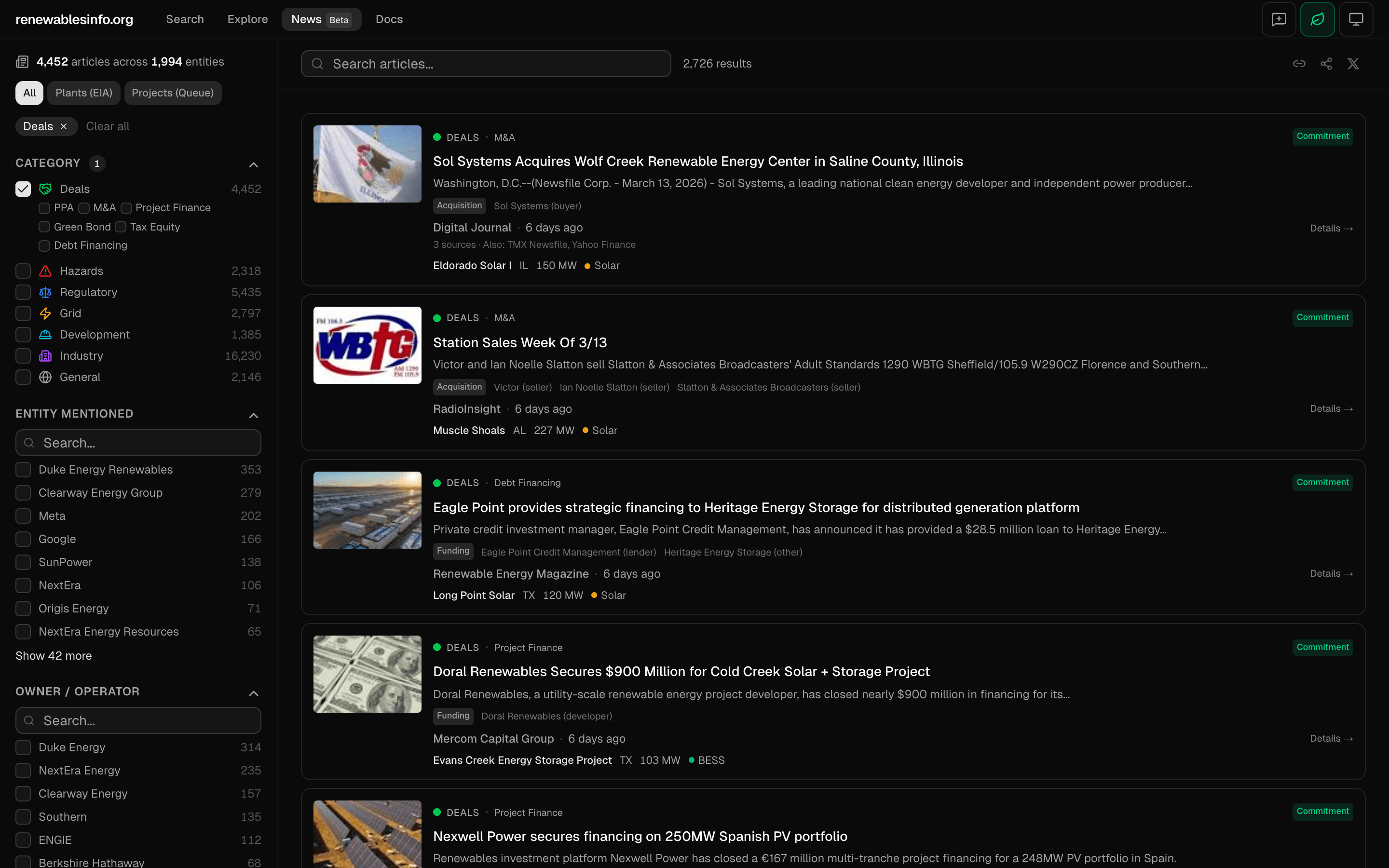Click the monitor display theme icon
Viewport: 1389px width, 868px height.
point(1356,19)
